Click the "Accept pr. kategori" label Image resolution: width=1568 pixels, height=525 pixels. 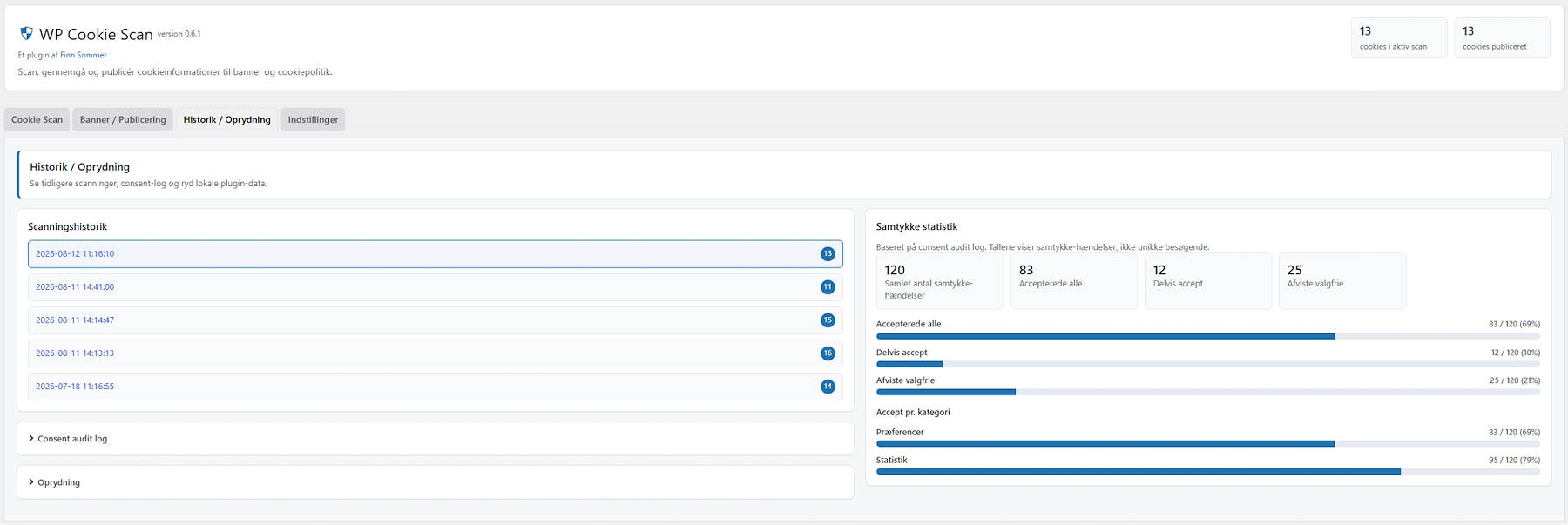tap(913, 412)
